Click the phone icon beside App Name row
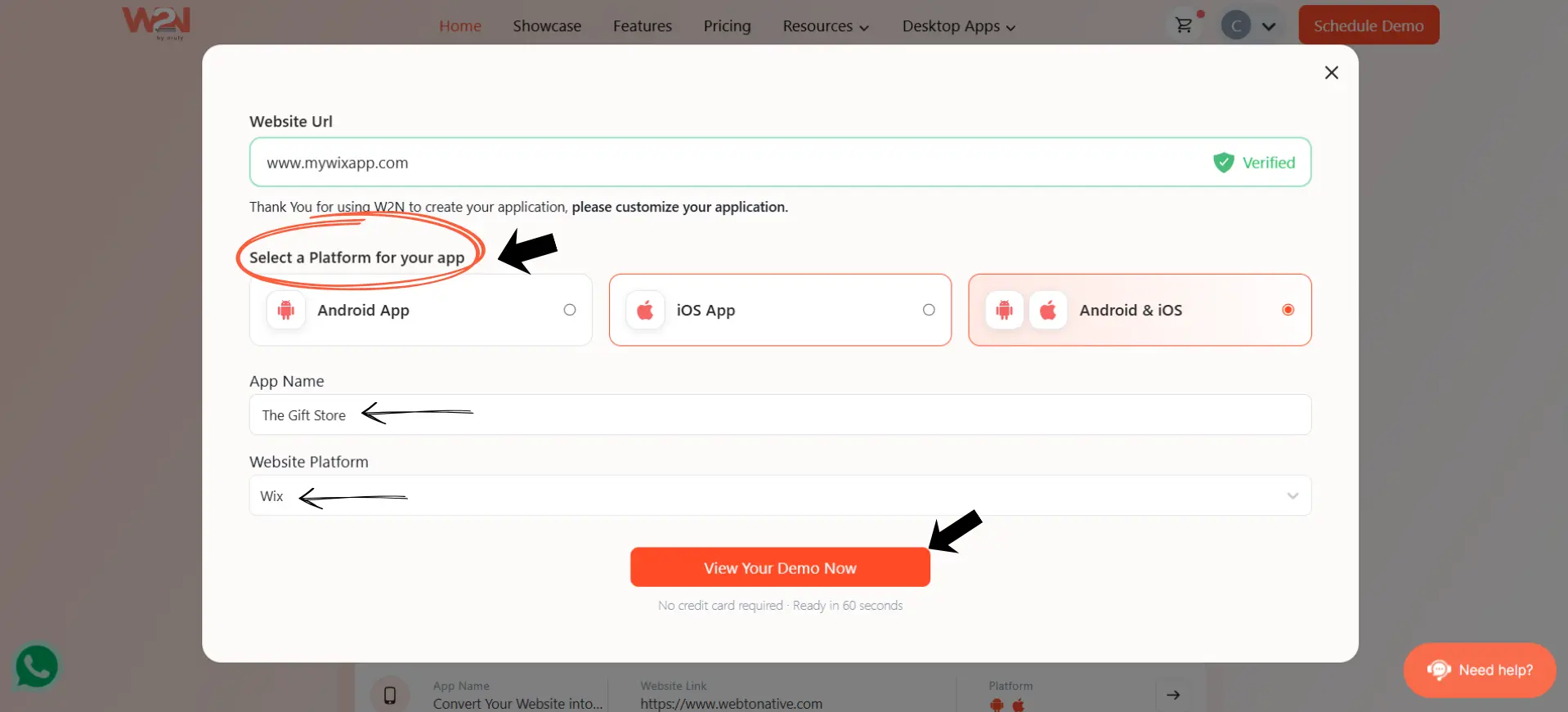The height and width of the screenshot is (712, 1568). tap(390, 695)
